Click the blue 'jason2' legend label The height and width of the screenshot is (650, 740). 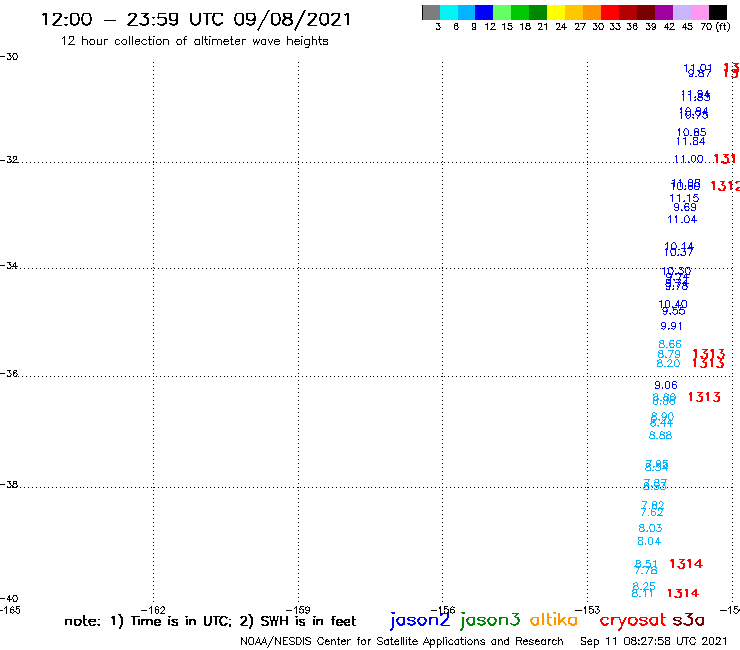click(x=420, y=620)
